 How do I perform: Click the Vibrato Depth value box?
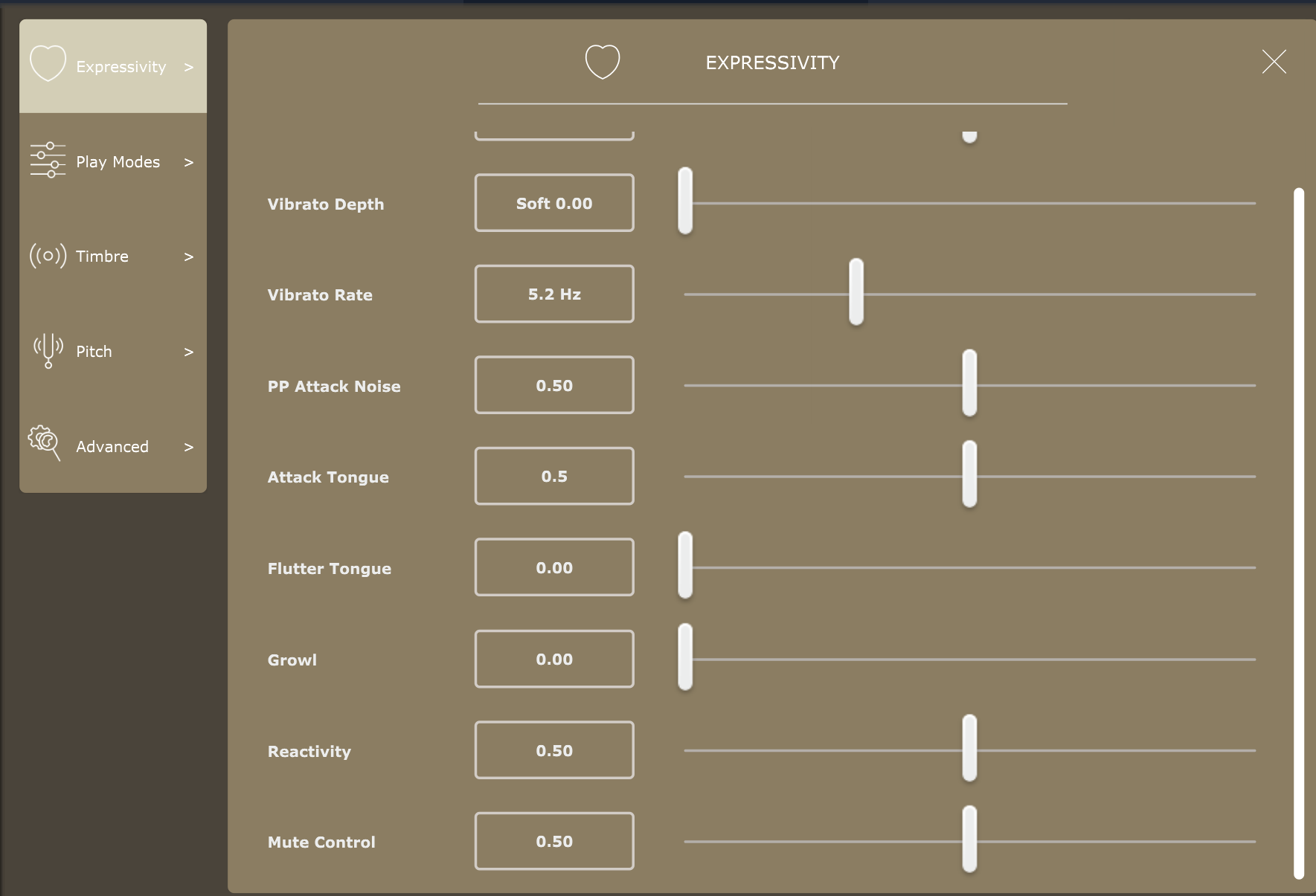click(x=554, y=203)
